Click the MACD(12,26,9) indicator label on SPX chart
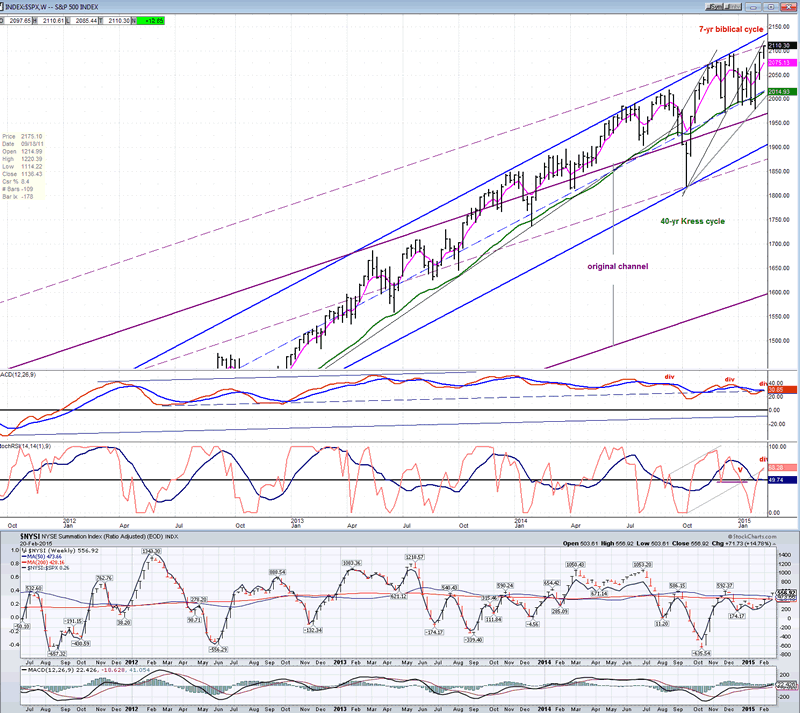Image resolution: width=800 pixels, height=713 pixels. coord(18,375)
